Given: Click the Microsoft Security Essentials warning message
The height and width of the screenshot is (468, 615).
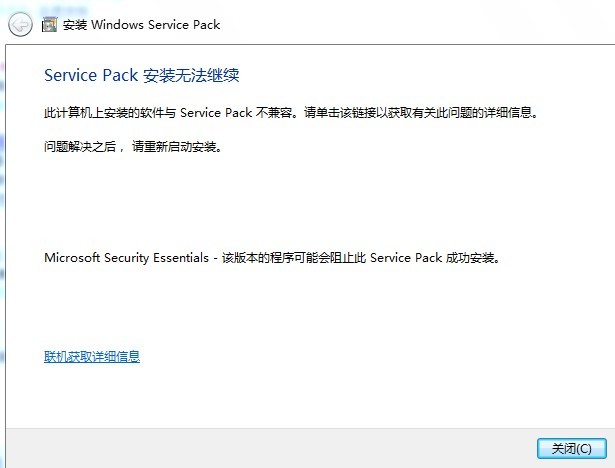Looking at the screenshot, I should 272,258.
